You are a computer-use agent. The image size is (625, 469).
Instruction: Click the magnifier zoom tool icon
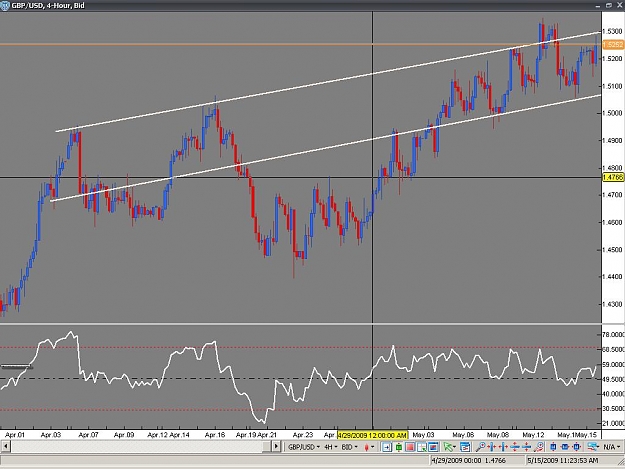tap(480, 447)
